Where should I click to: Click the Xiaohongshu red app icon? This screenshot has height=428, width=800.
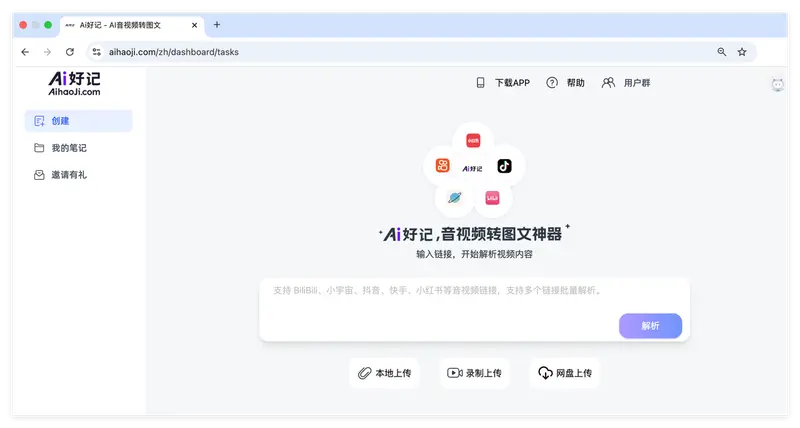point(473,140)
